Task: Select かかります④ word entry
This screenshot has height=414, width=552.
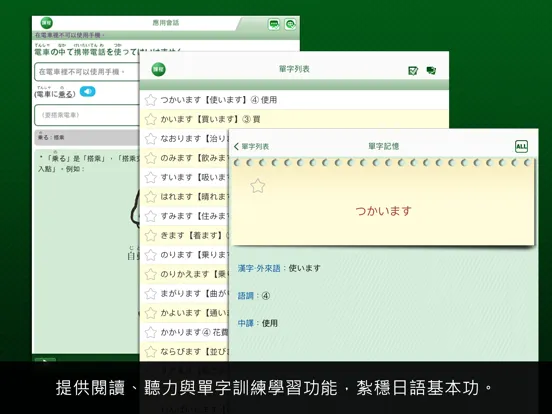Action: (x=184, y=332)
